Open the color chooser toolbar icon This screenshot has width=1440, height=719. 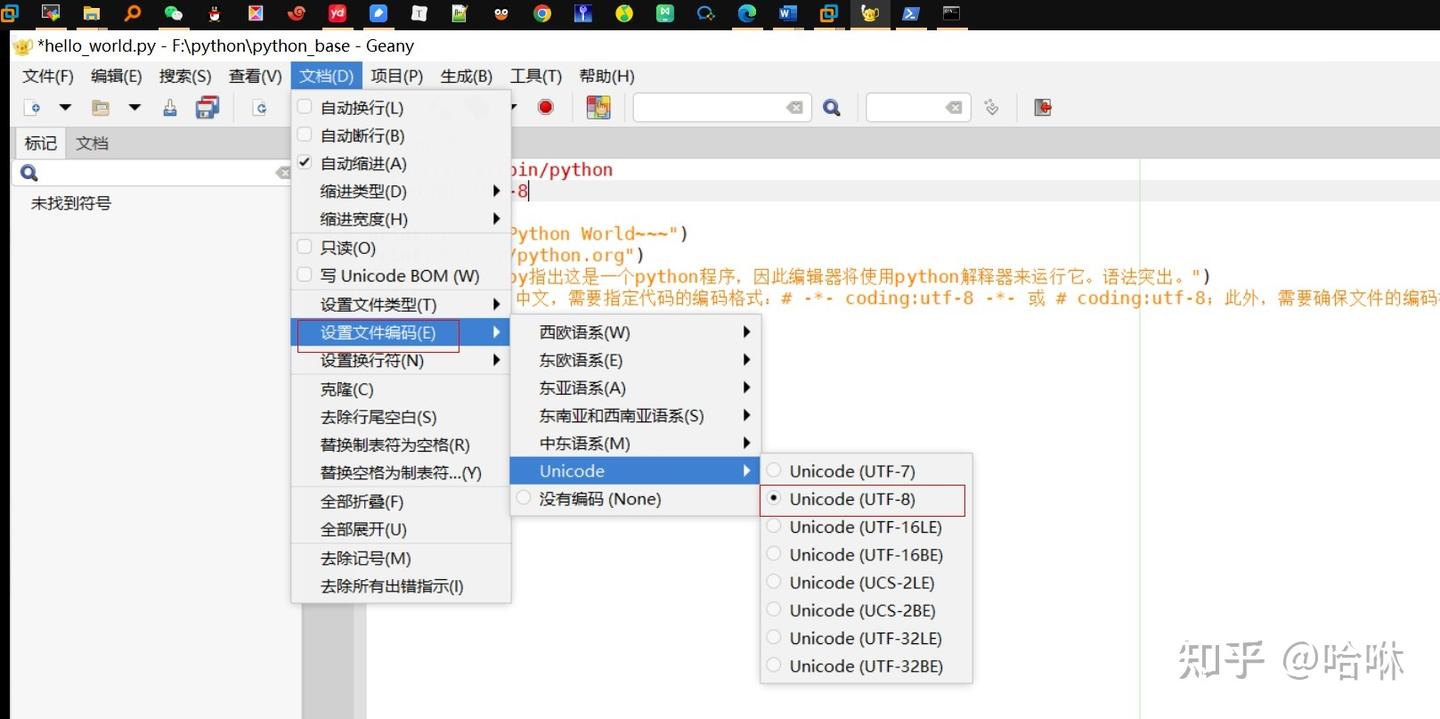point(598,107)
